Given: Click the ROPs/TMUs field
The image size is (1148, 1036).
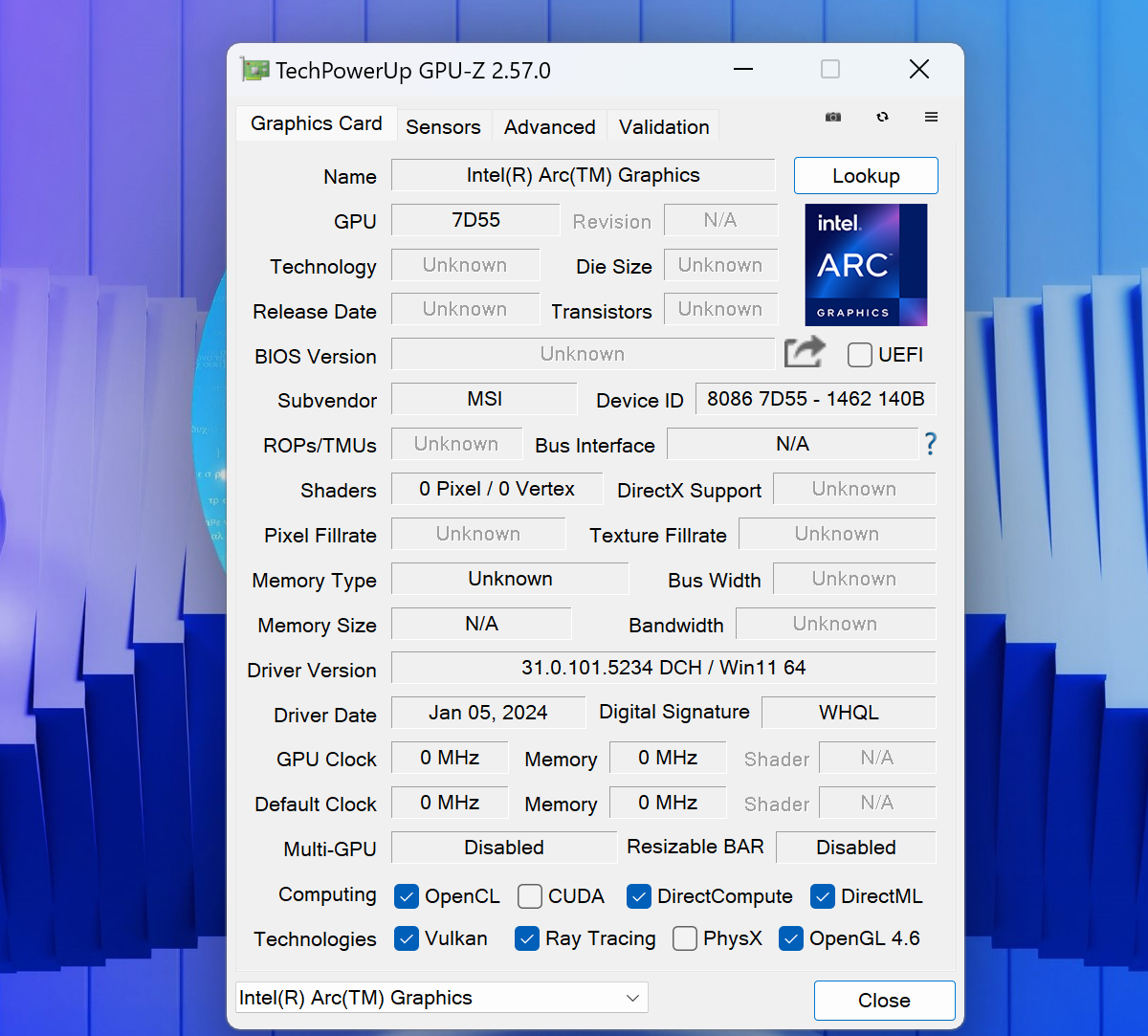Looking at the screenshot, I should pos(456,444).
